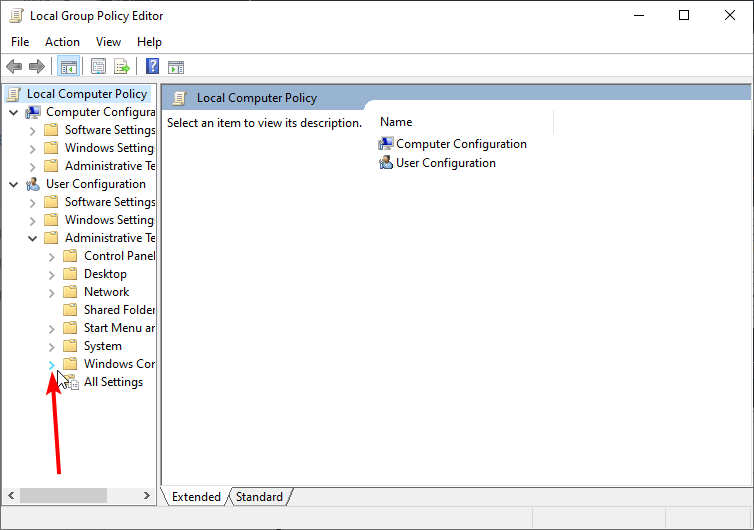Image resolution: width=754 pixels, height=530 pixels.
Task: Click the User Configuration icon in tree
Action: click(x=33, y=184)
